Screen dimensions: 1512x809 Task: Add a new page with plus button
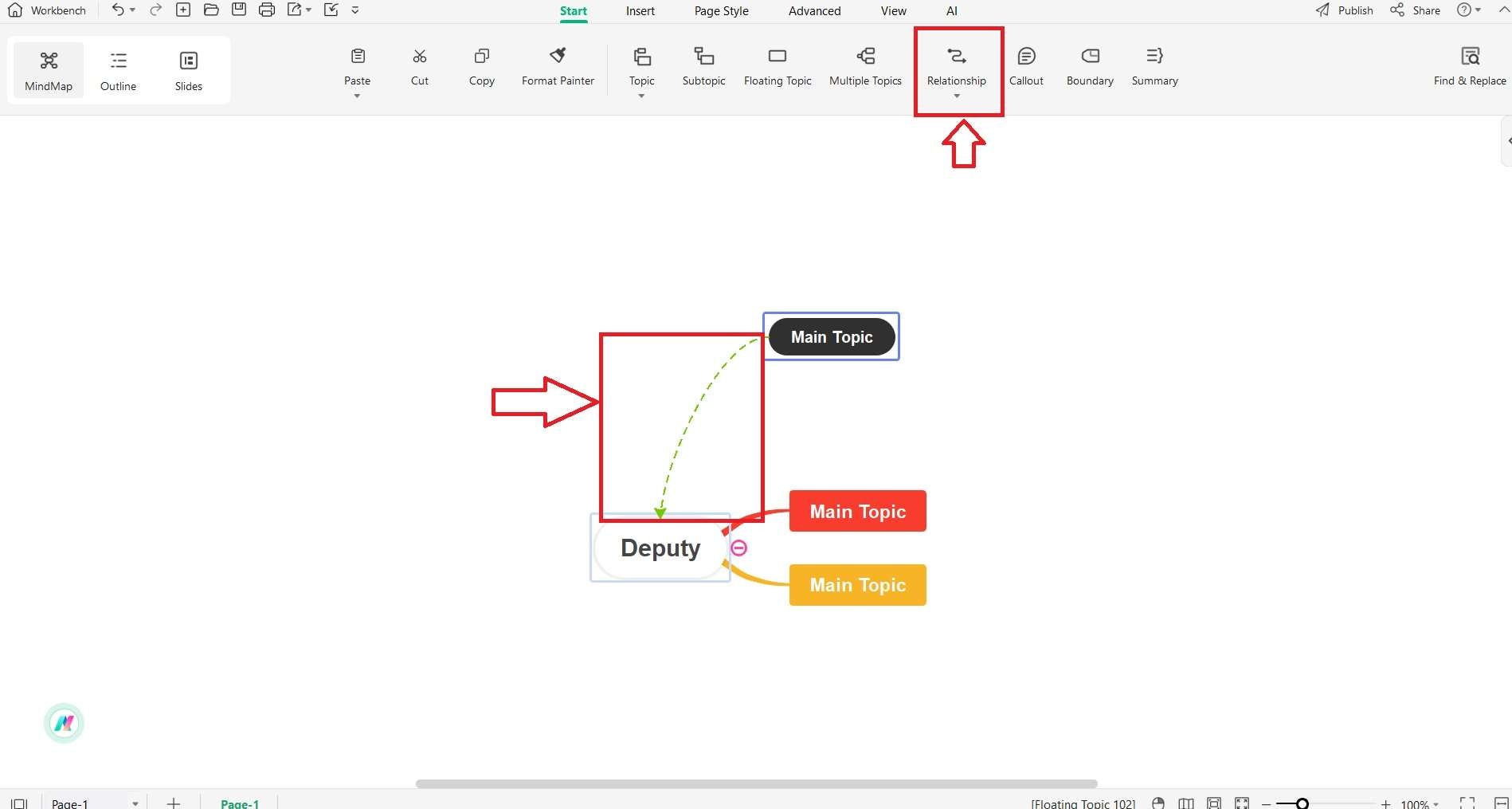click(x=174, y=803)
